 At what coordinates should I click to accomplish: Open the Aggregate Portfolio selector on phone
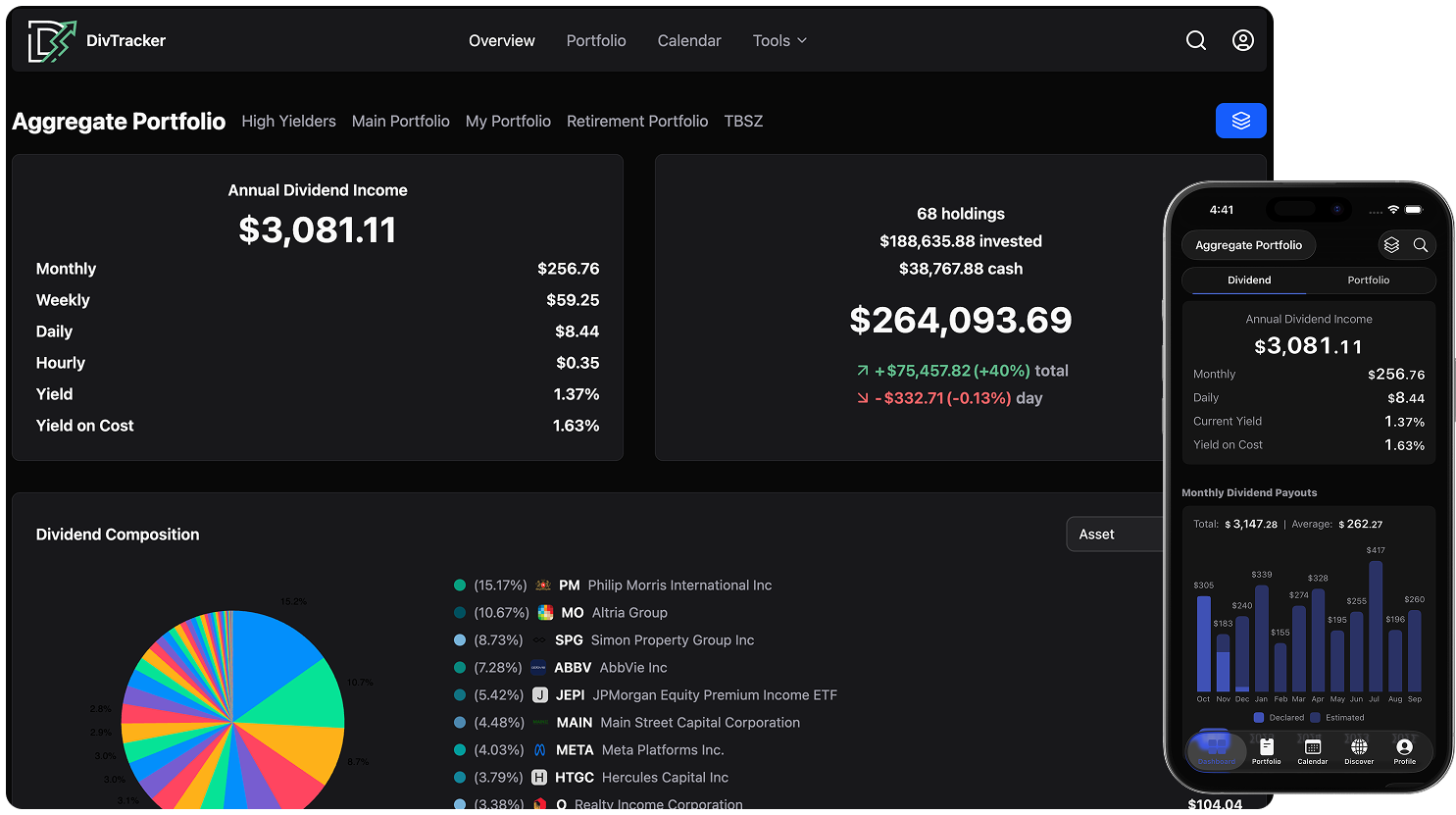point(1248,245)
